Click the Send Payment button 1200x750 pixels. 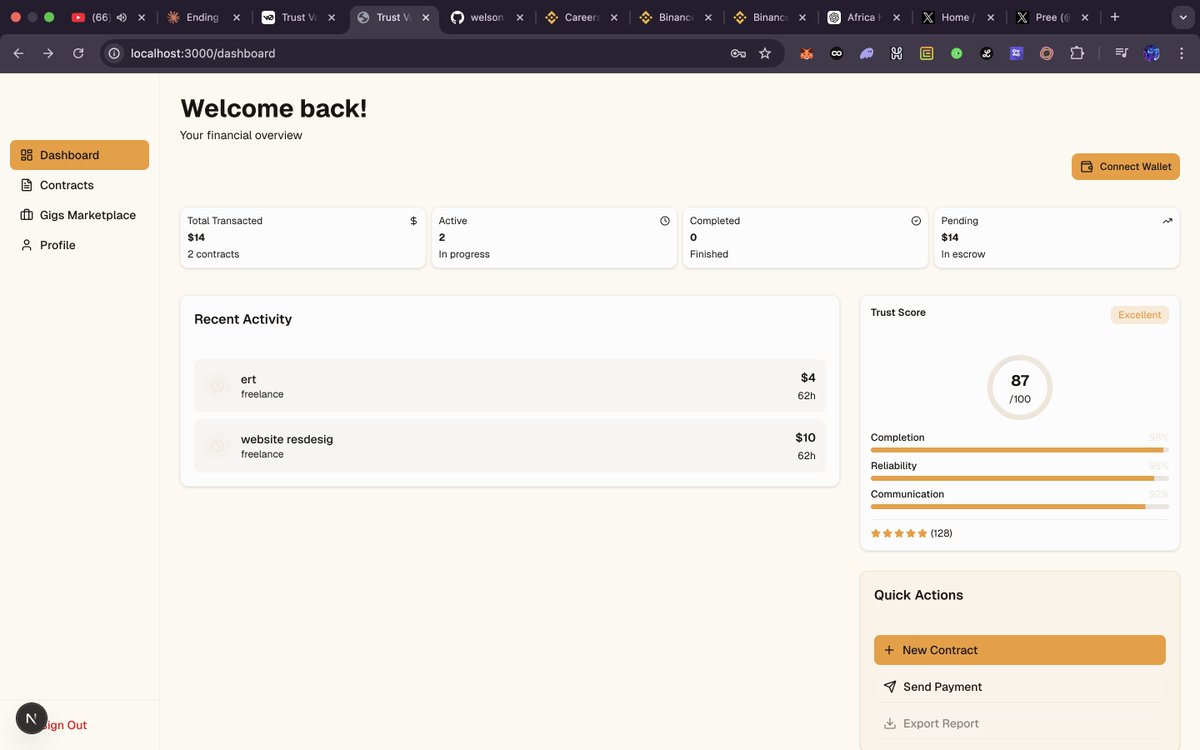pyautogui.click(x=1019, y=687)
